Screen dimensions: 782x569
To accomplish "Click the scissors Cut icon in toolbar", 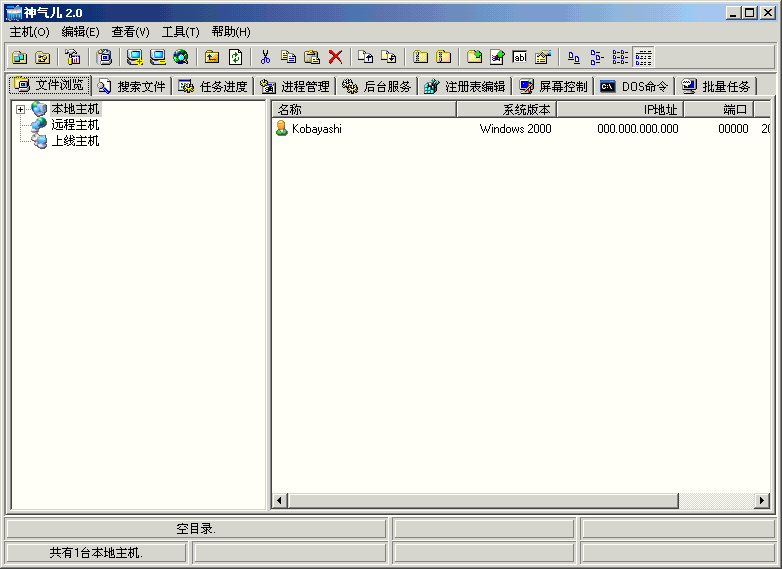I will tap(265, 58).
